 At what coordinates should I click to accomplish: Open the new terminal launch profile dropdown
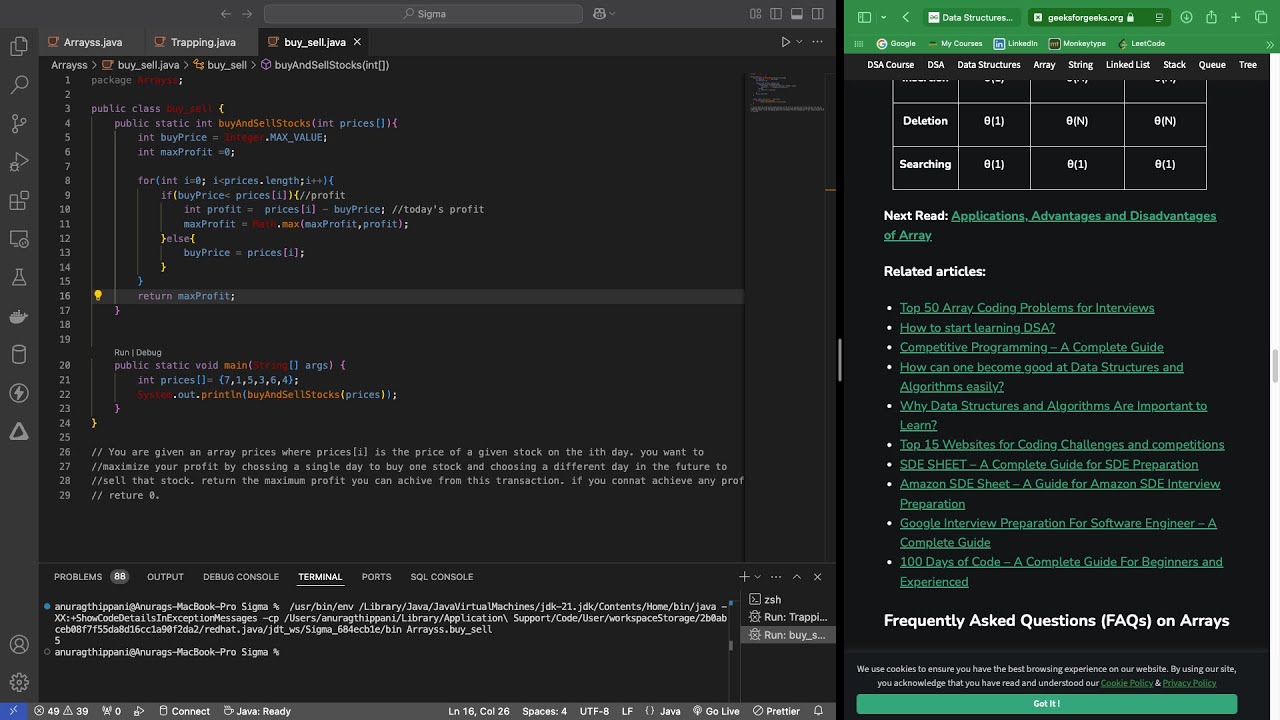click(757, 577)
